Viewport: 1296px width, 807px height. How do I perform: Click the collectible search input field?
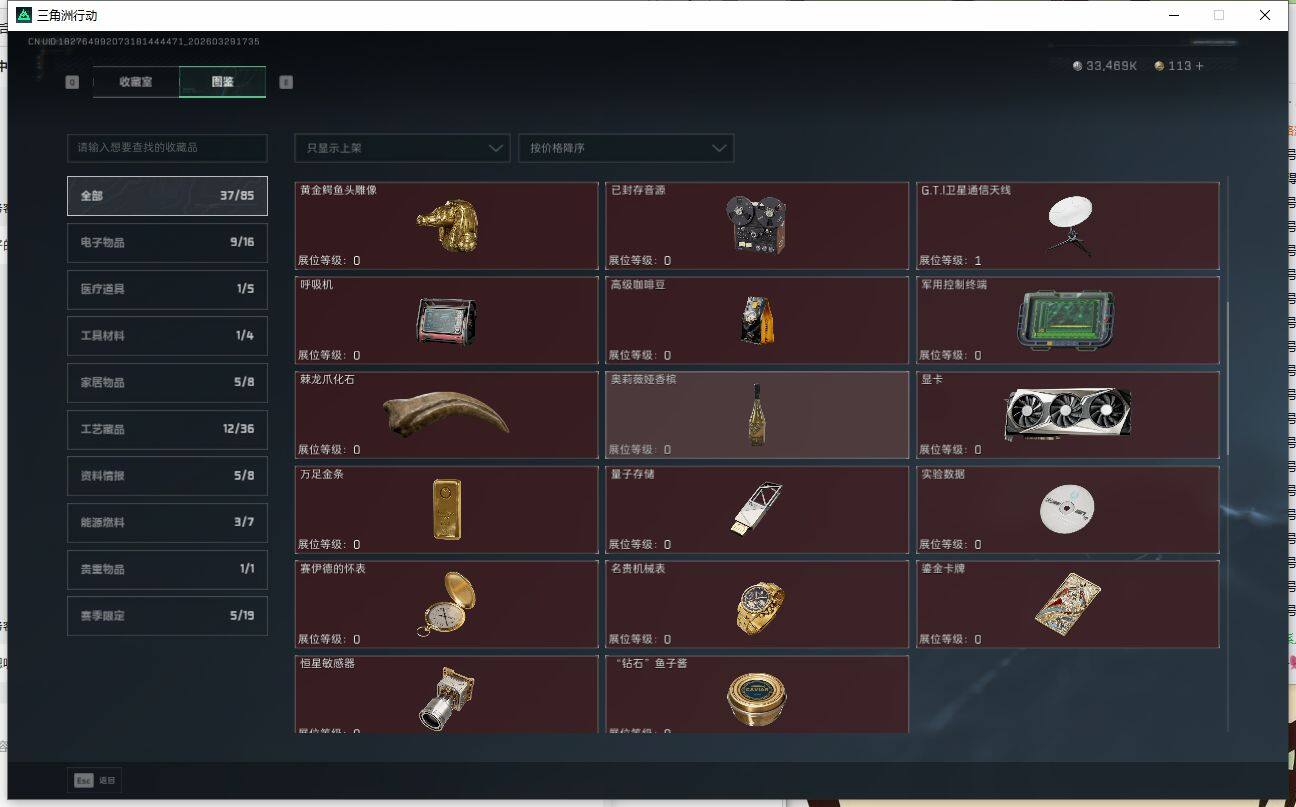click(x=167, y=148)
